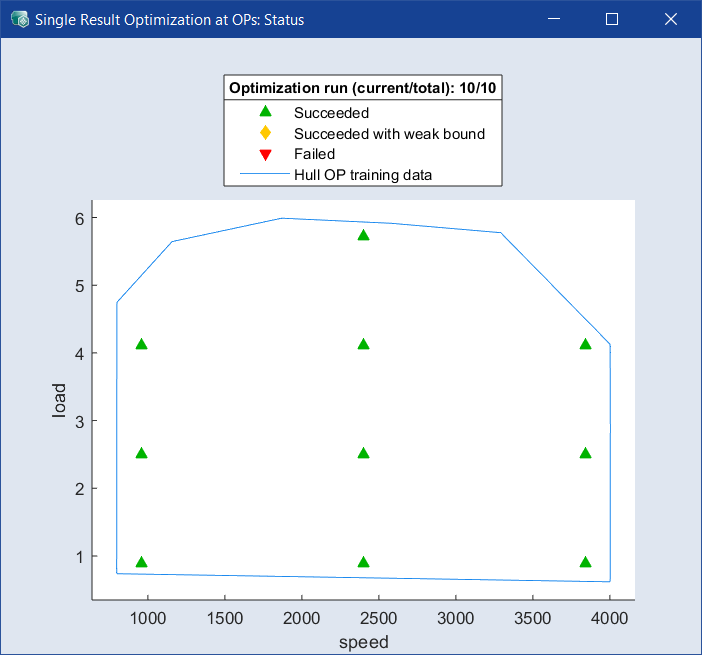Close the Optimization Status window

(669, 19)
